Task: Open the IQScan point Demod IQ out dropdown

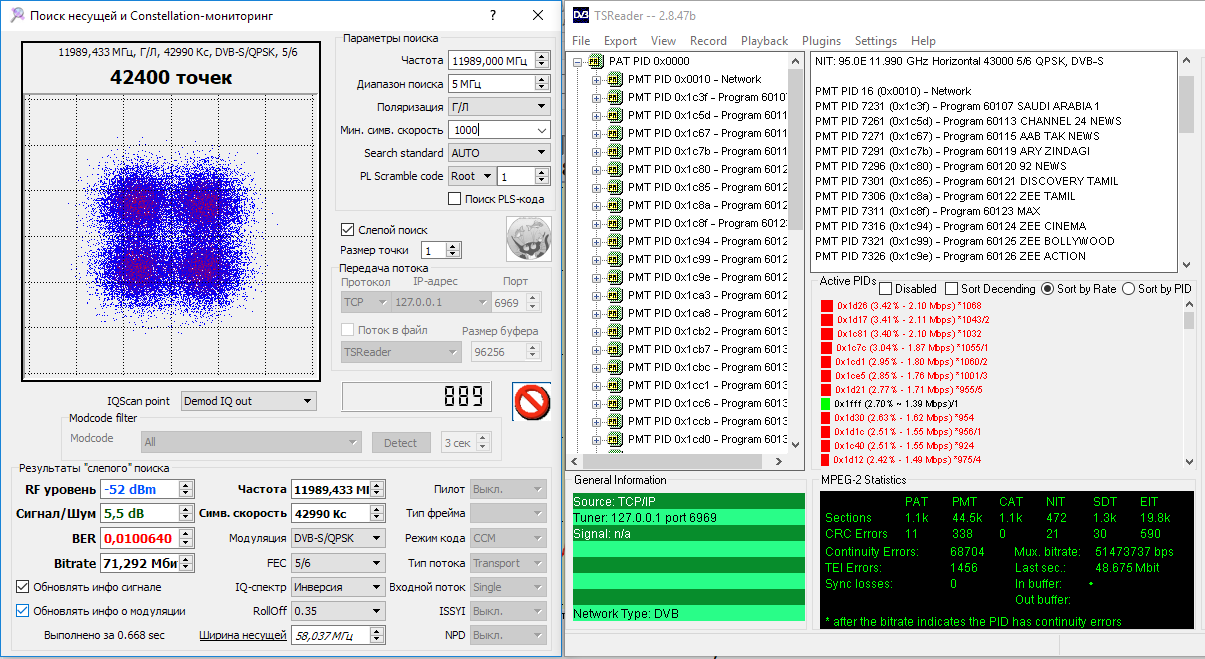Action: point(248,401)
